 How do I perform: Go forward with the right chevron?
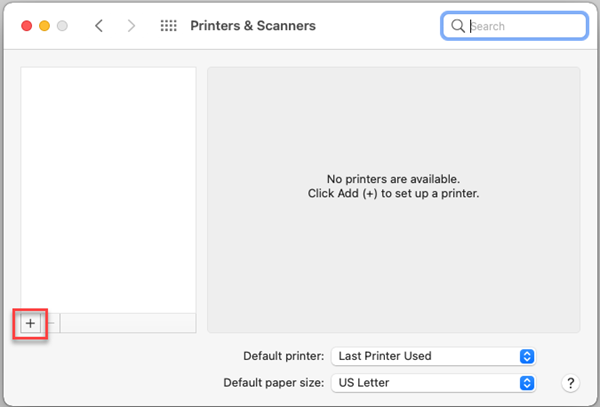point(131,26)
